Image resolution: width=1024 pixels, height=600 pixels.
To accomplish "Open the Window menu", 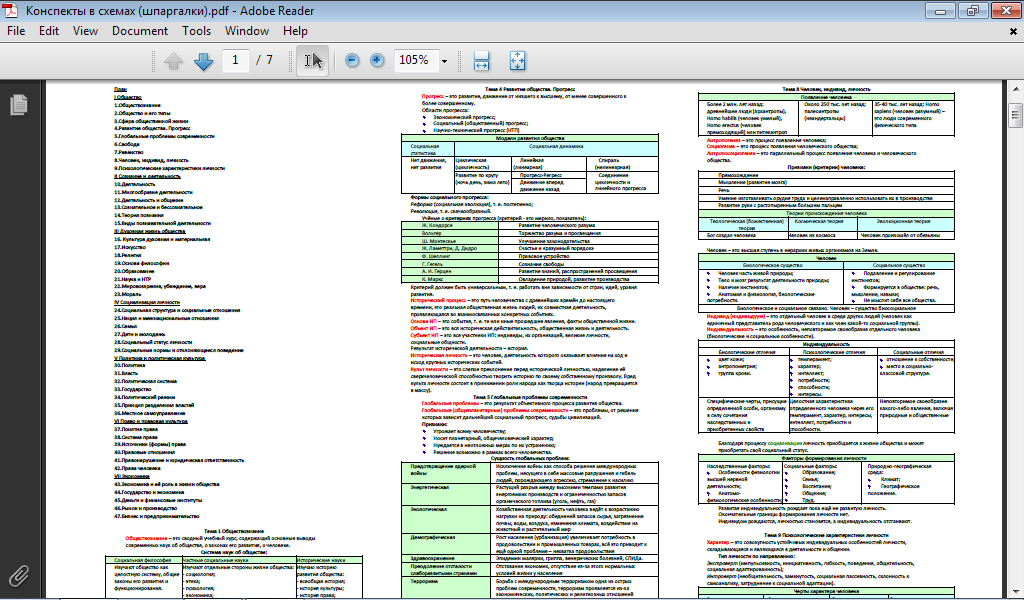I will tap(247, 31).
